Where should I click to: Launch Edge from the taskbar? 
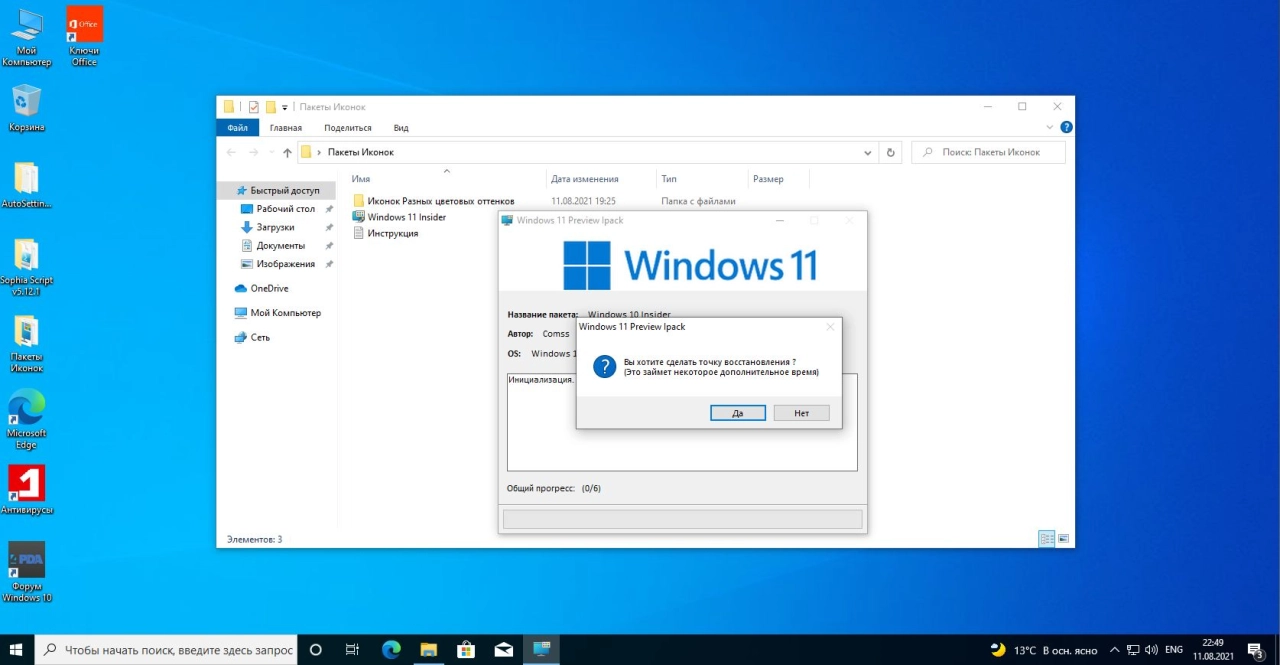(391, 650)
